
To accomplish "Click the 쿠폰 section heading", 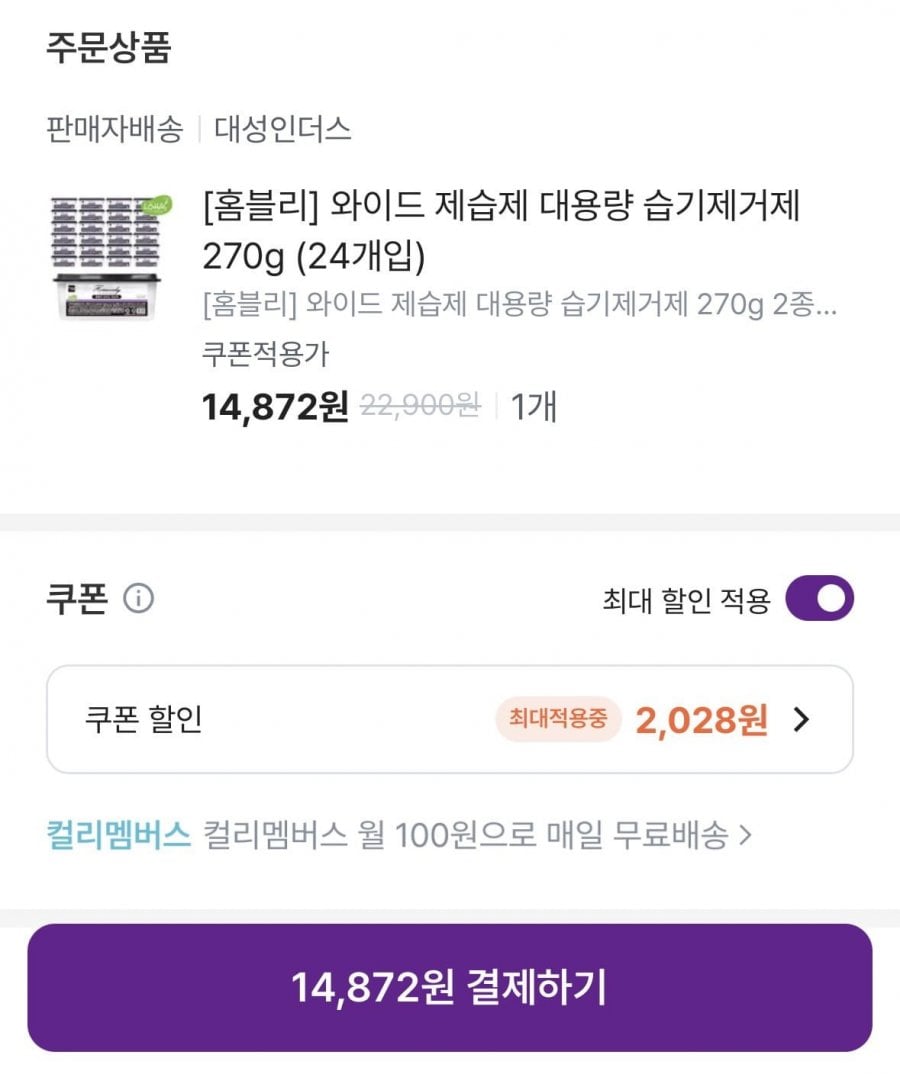I will 77,598.
